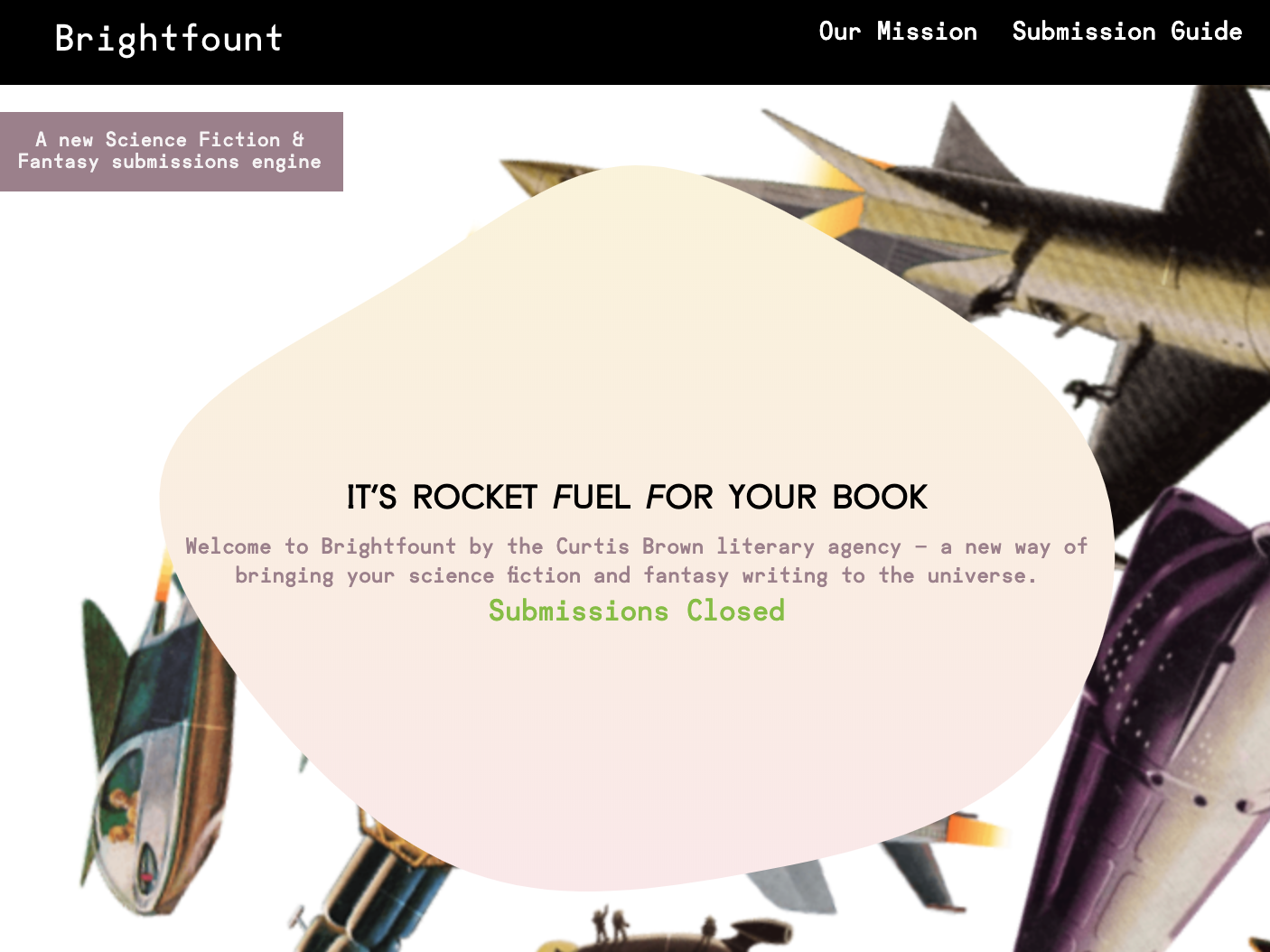Click the orange exhaust flame near the bottom

977,830
